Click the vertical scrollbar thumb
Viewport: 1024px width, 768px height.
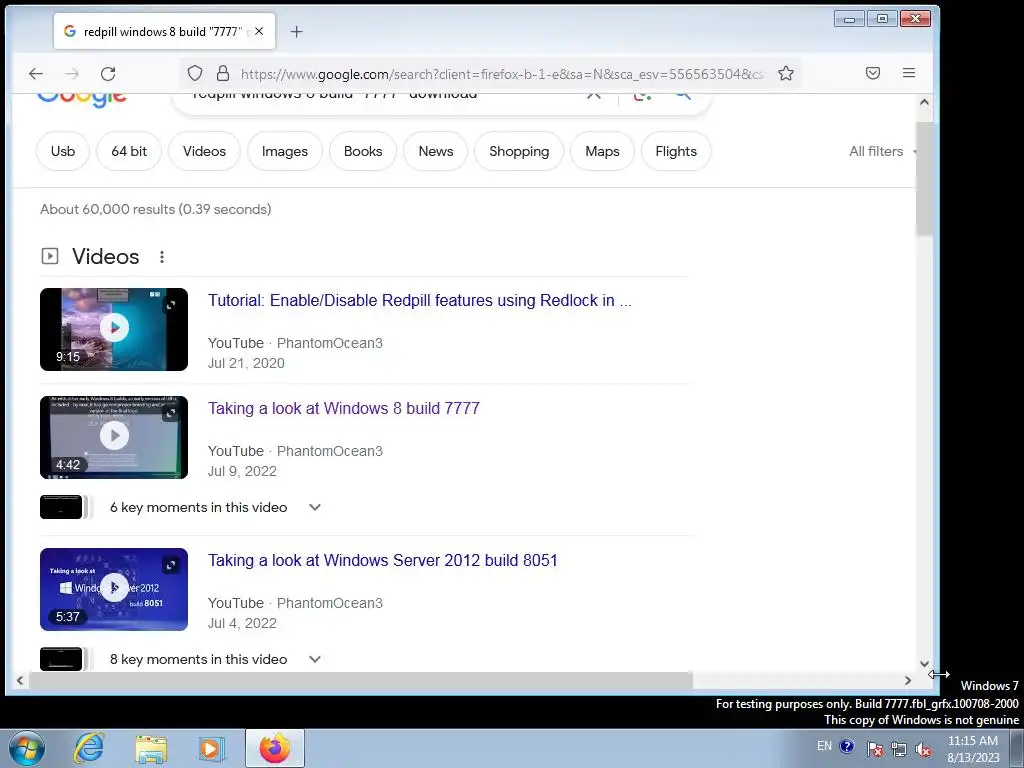pos(924,179)
